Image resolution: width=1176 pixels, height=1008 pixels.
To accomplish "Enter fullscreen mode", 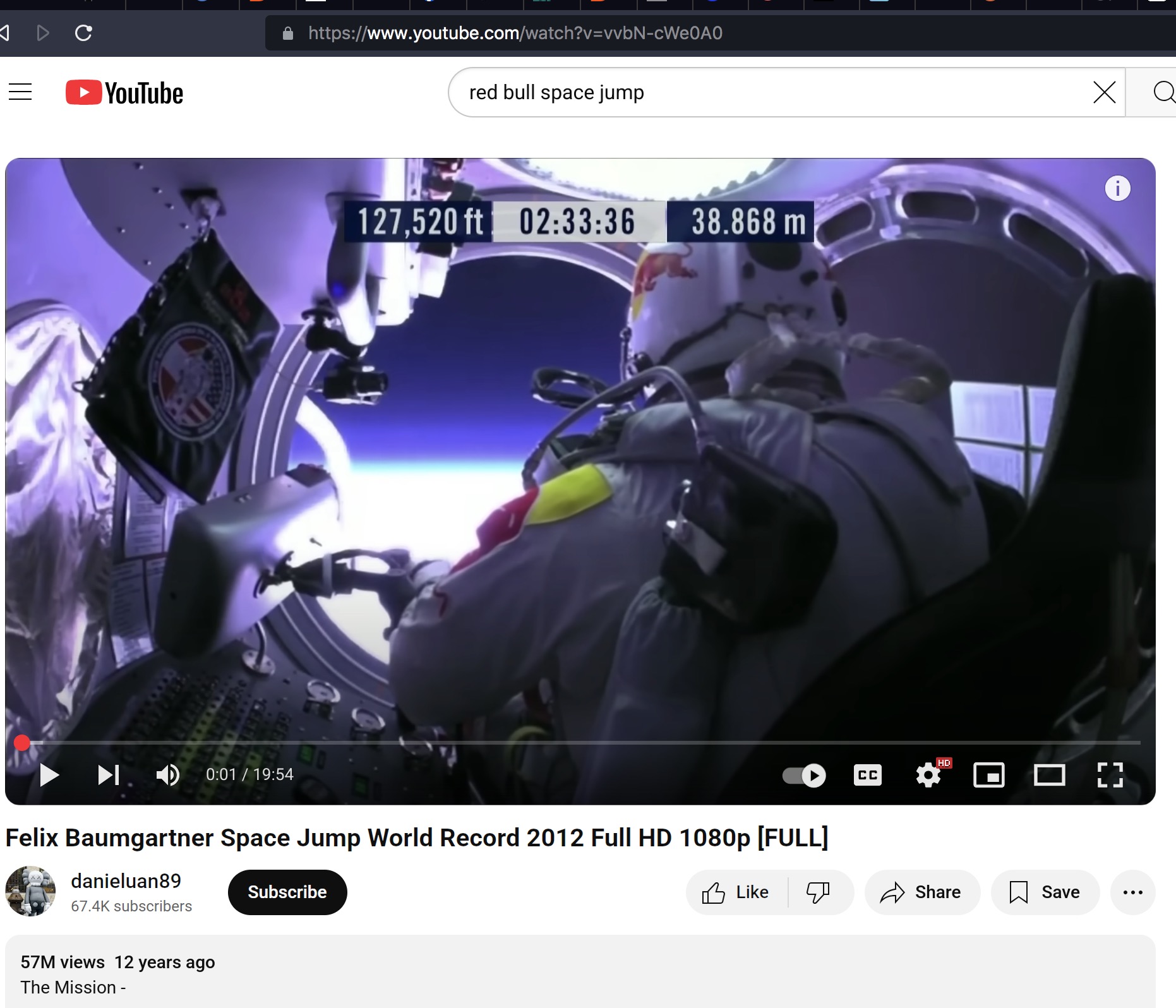I will [1110, 775].
